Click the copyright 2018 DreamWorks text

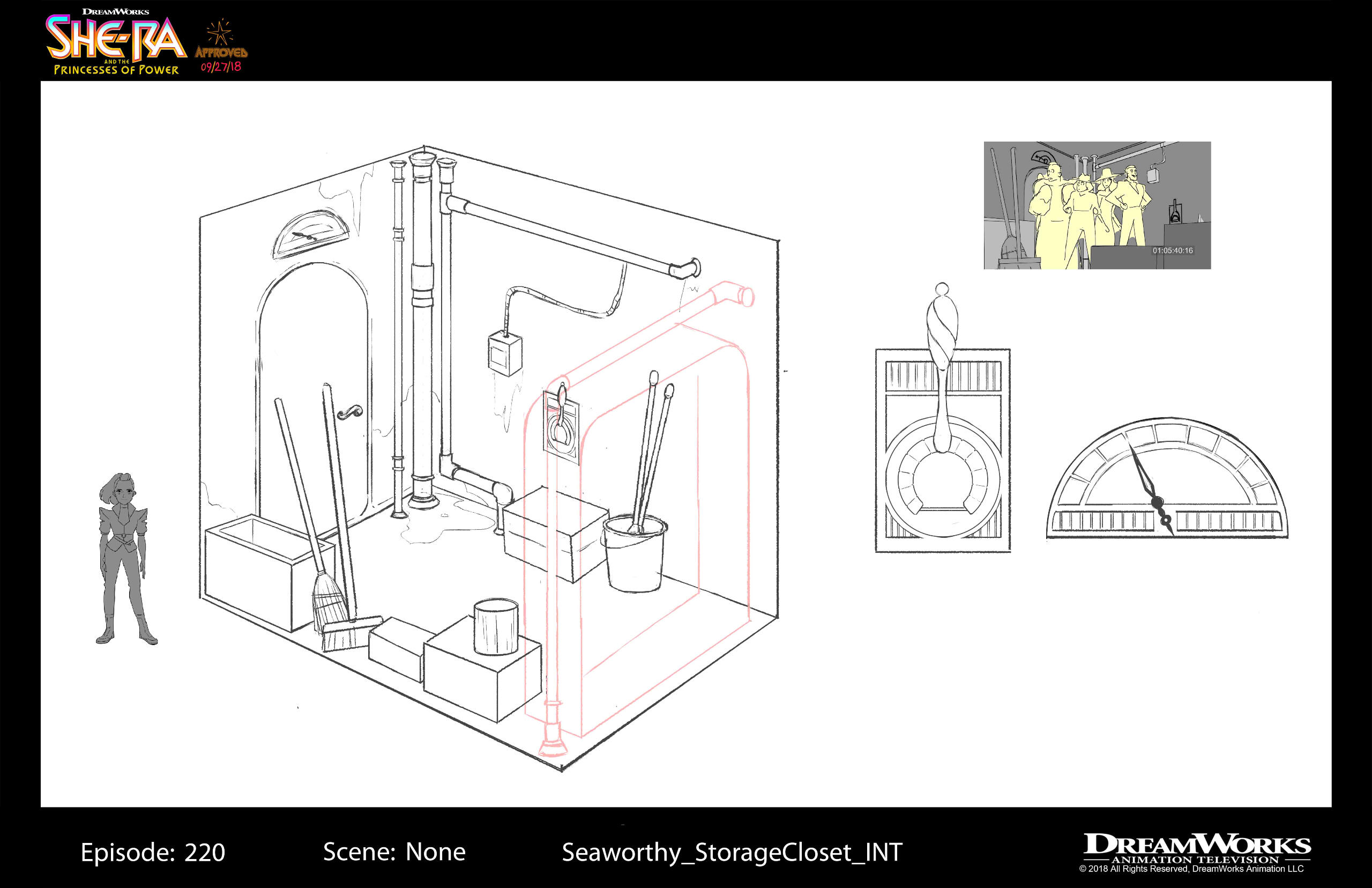coord(1191,869)
